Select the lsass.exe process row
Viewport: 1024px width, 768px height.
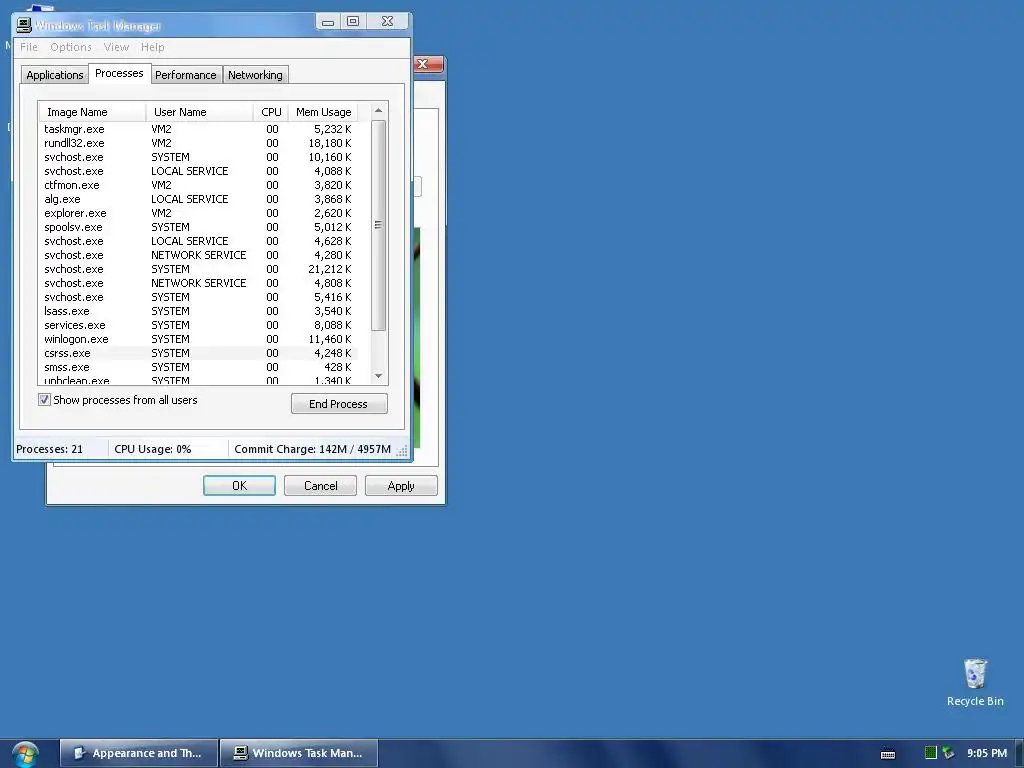(x=198, y=311)
